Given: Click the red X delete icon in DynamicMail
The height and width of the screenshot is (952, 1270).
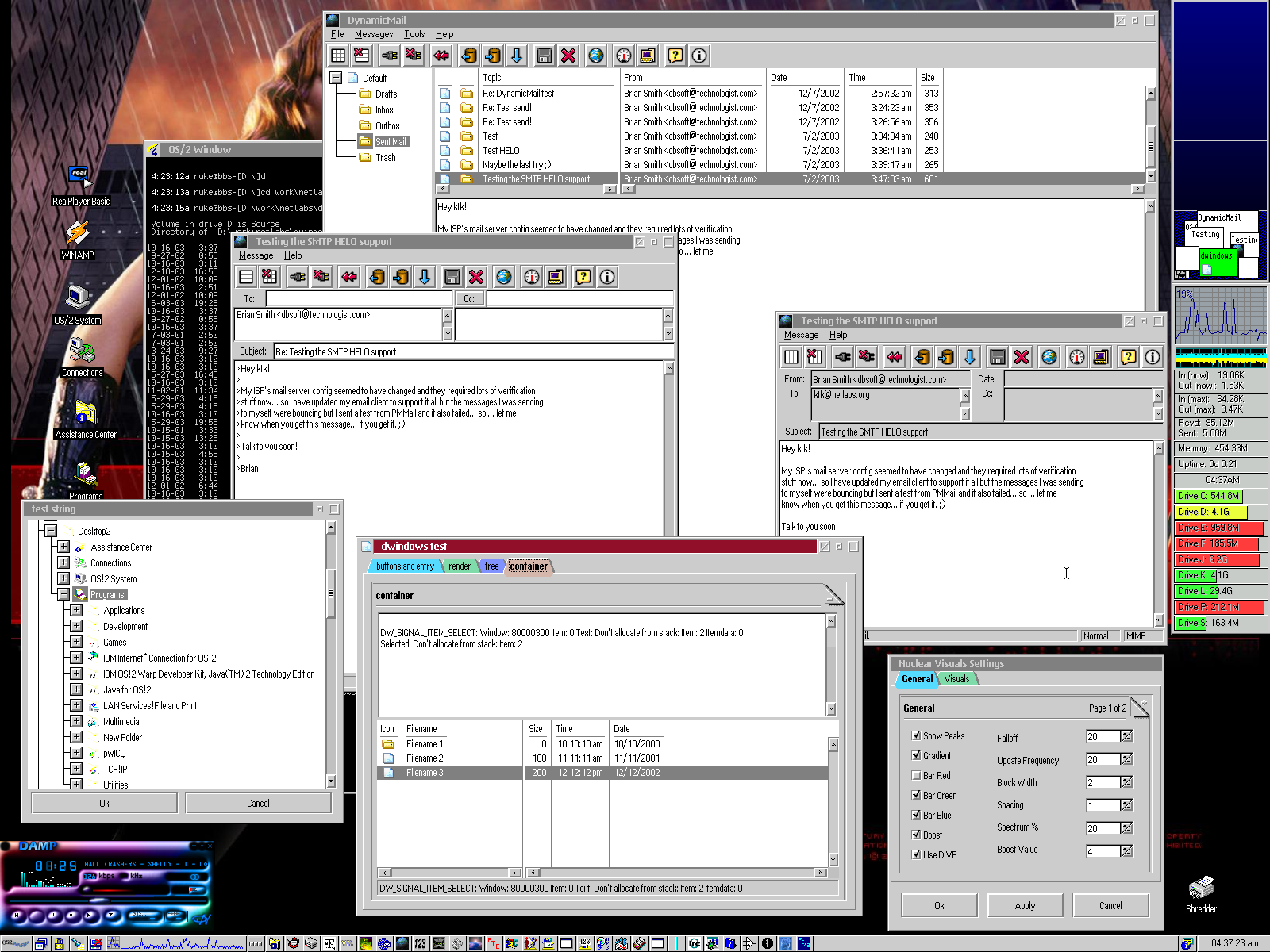Looking at the screenshot, I should [x=568, y=56].
